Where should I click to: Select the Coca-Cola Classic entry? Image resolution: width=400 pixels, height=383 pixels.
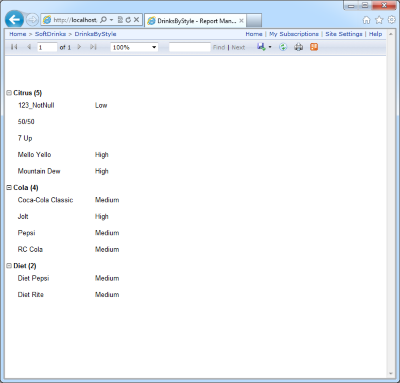coord(45,200)
